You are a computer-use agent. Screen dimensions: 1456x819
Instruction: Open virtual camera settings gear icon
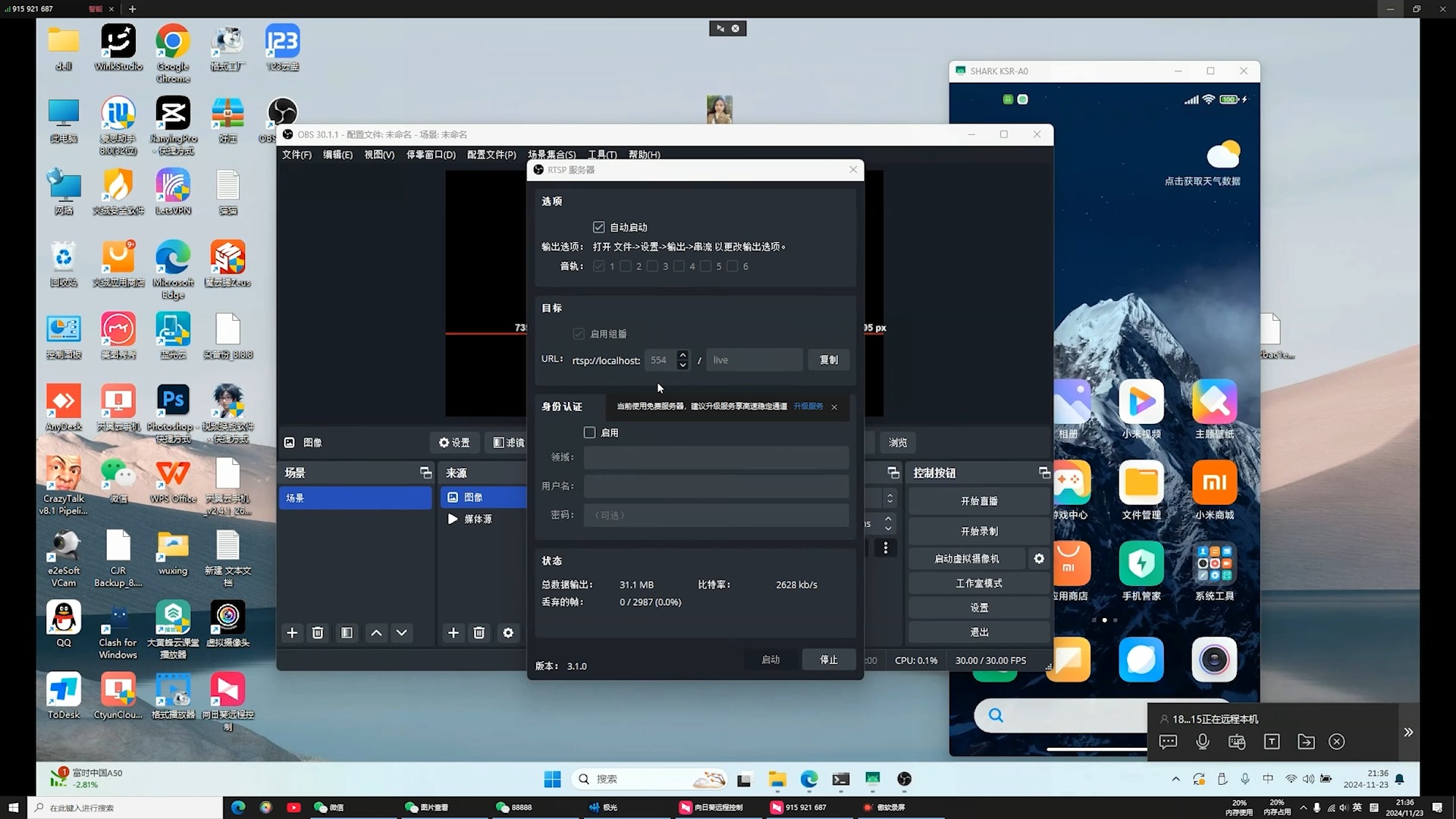1039,559
